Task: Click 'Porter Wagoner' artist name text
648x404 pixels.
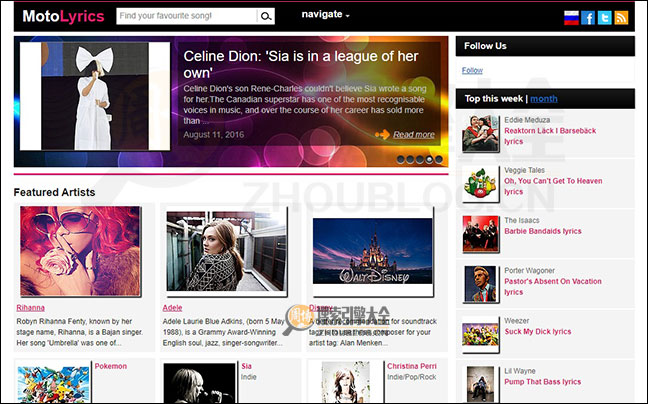Action: coord(529,271)
